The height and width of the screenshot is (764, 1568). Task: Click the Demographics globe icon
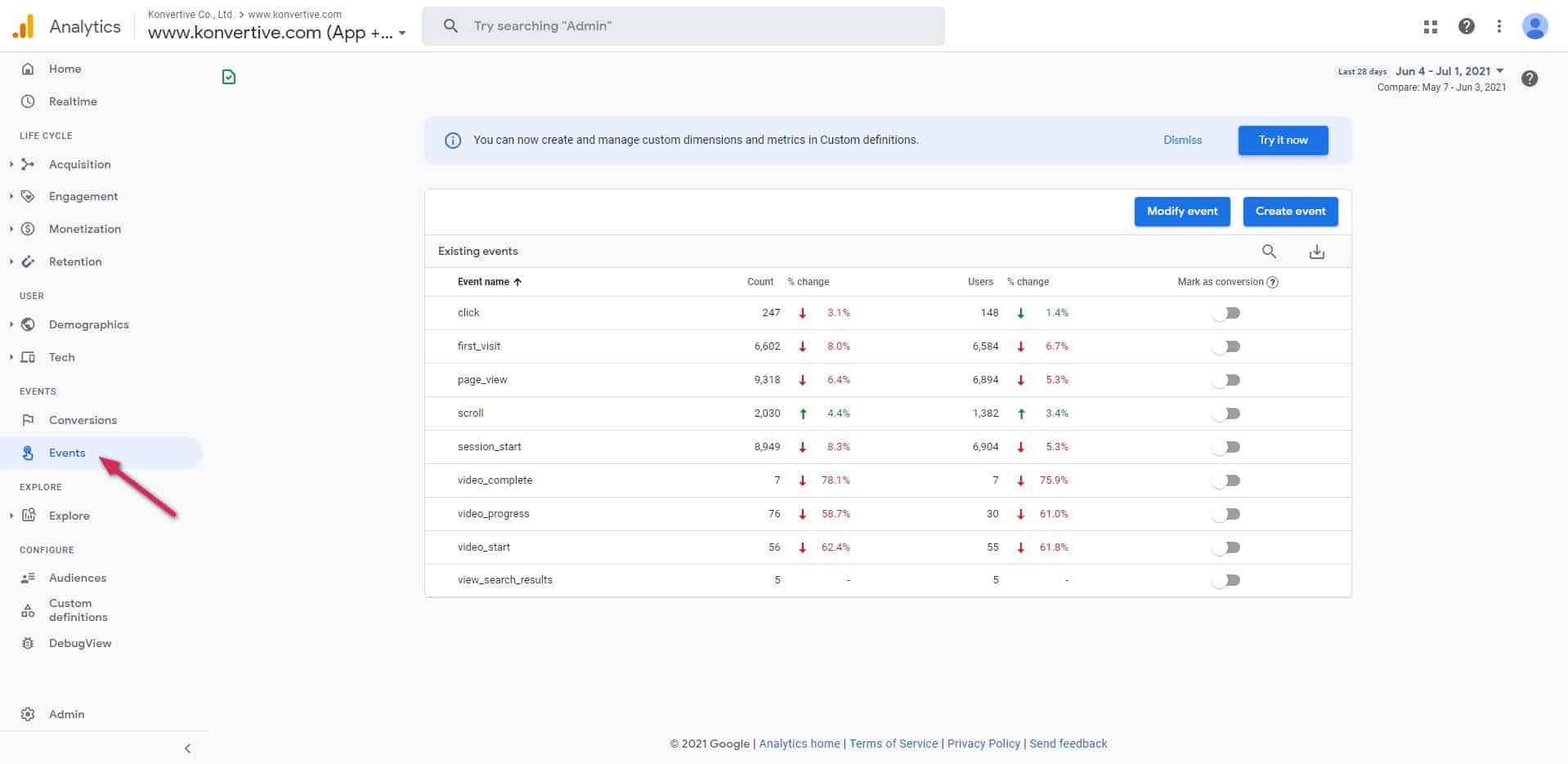pyautogui.click(x=28, y=324)
